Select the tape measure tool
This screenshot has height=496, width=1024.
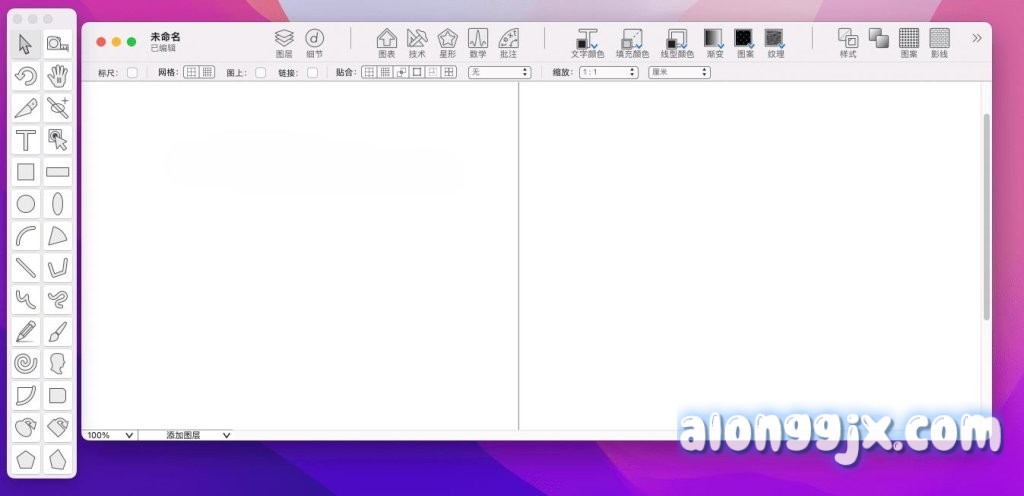[x=57, y=44]
